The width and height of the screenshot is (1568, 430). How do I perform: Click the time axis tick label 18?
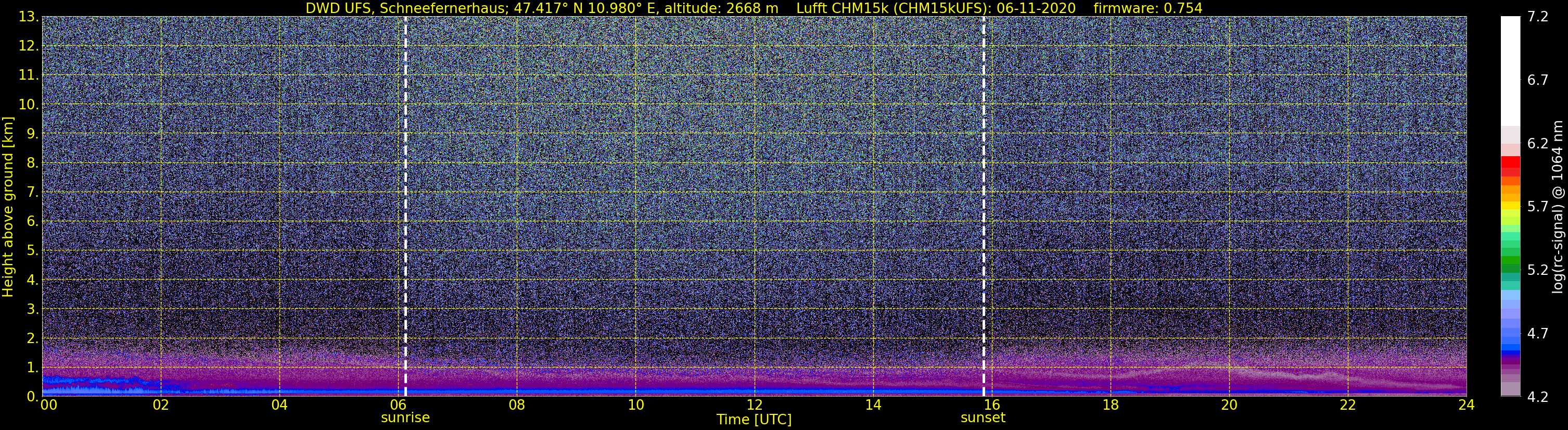click(x=1110, y=406)
